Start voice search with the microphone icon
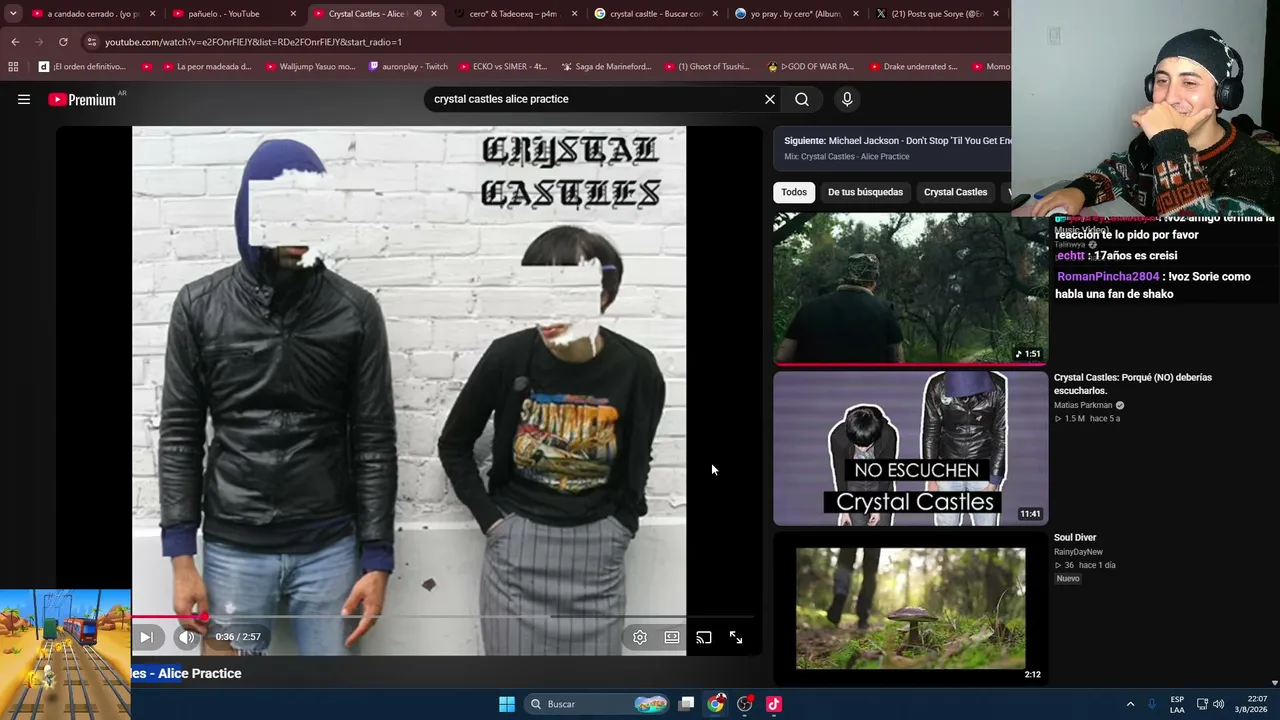This screenshot has width=1280, height=720. (x=847, y=99)
